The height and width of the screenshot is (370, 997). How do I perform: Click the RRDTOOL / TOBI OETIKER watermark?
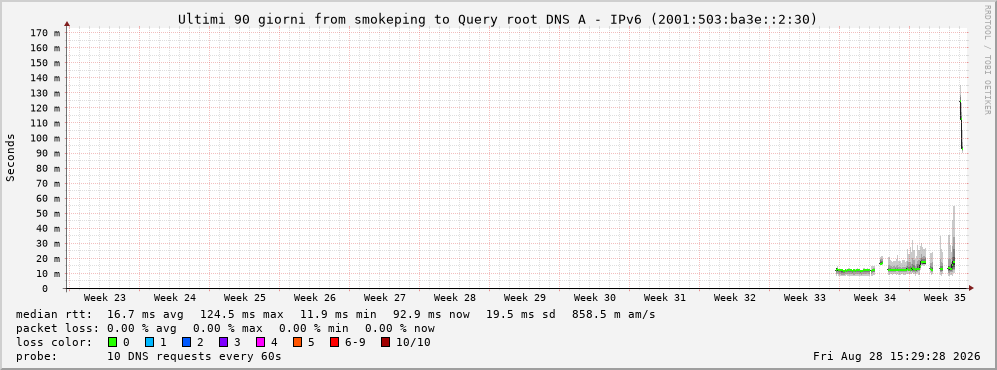point(987,60)
